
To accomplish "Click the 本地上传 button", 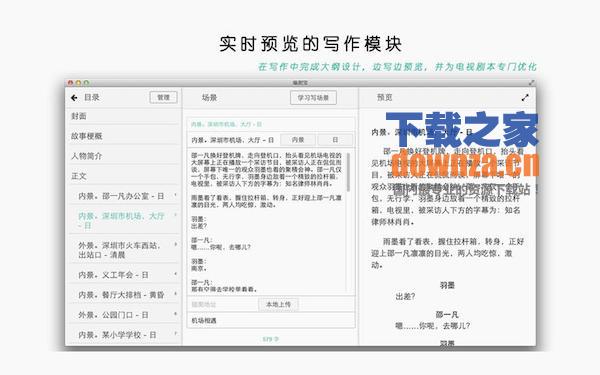I will 278,305.
